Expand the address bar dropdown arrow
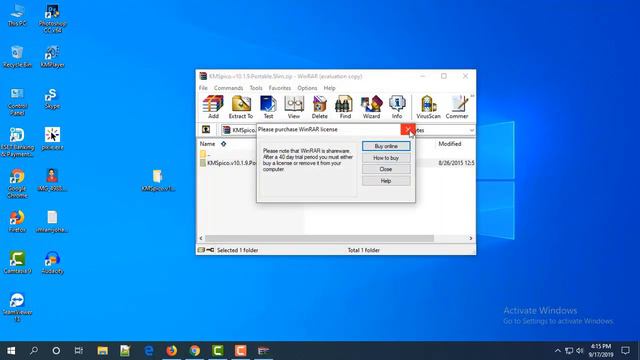The width and height of the screenshot is (640, 360). [471, 130]
